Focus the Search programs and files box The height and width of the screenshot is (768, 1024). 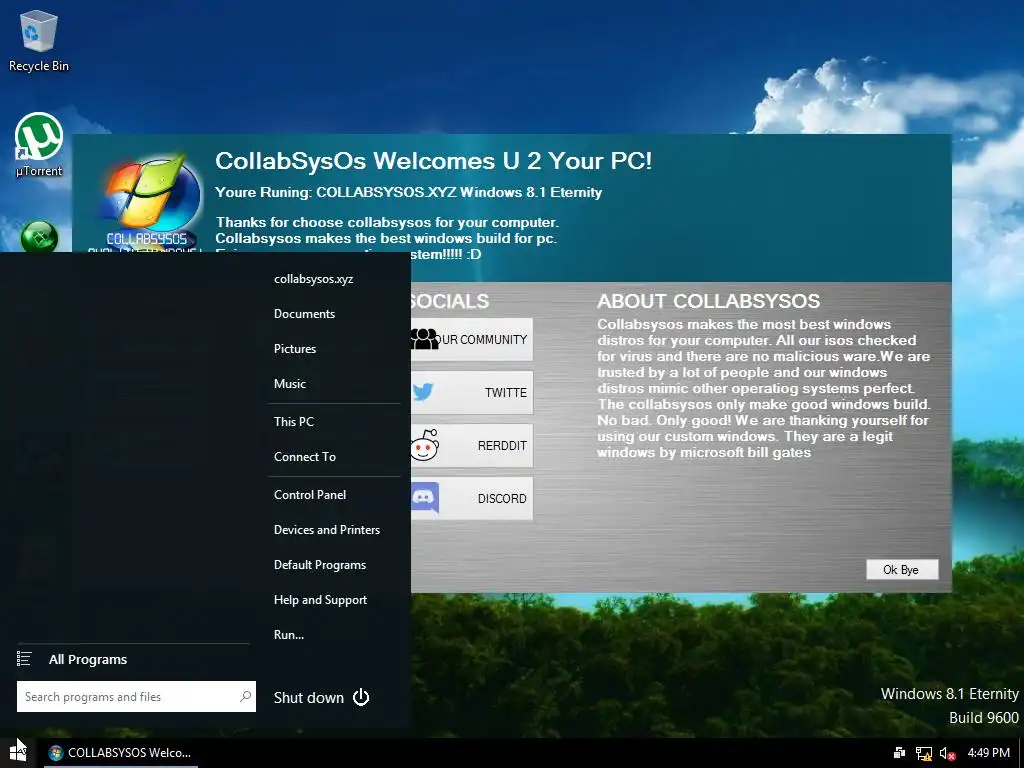[136, 697]
